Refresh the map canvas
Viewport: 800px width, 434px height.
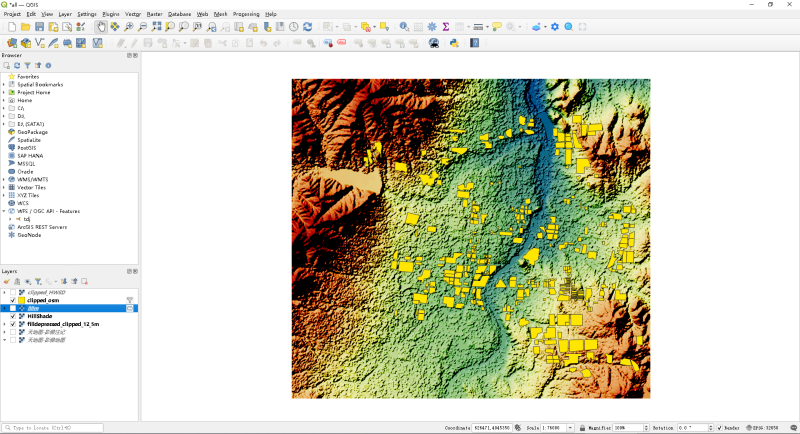(x=307, y=27)
